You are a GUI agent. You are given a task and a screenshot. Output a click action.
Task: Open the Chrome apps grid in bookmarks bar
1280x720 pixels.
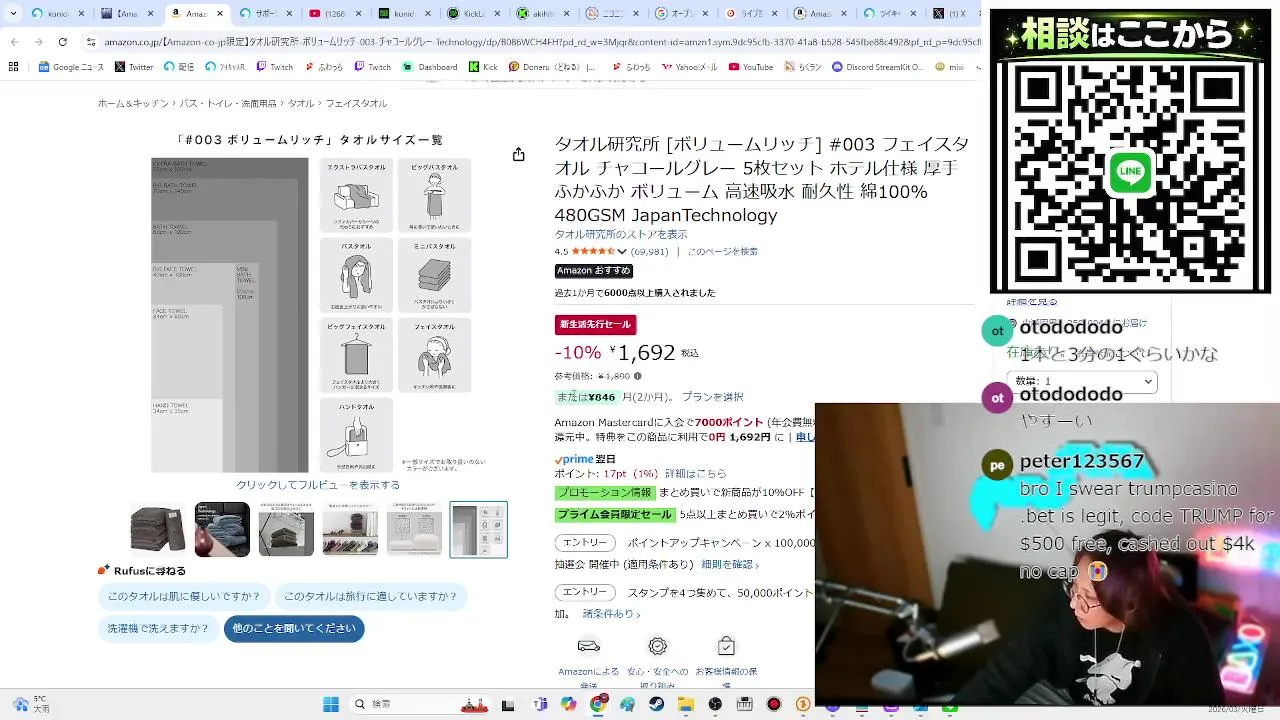(13, 67)
